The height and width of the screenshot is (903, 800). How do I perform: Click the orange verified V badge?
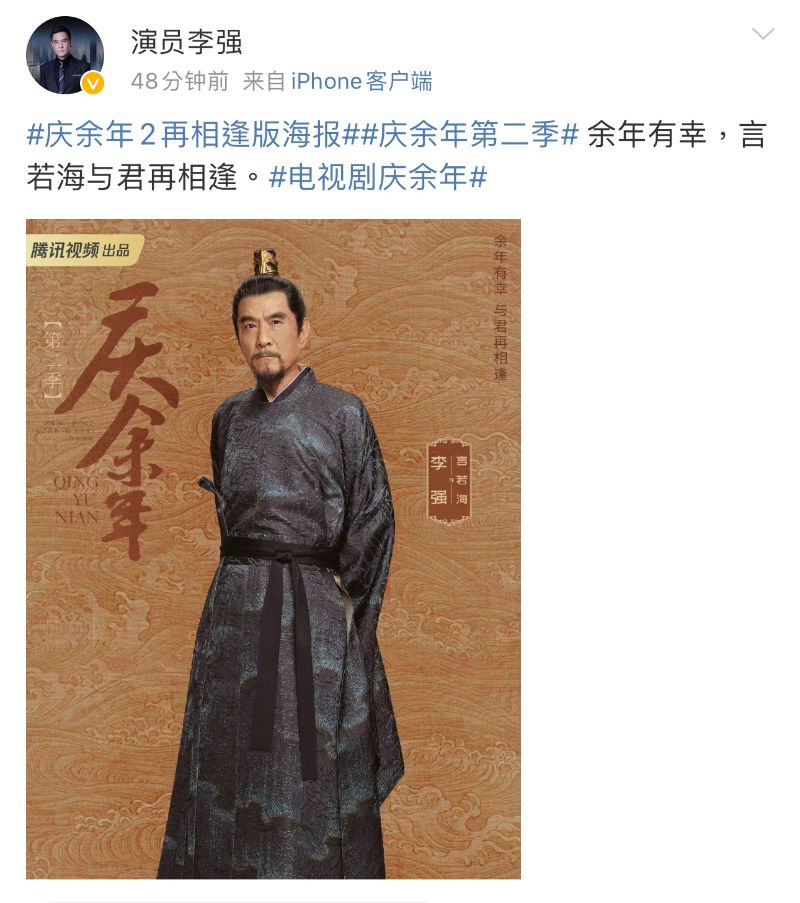[93, 84]
